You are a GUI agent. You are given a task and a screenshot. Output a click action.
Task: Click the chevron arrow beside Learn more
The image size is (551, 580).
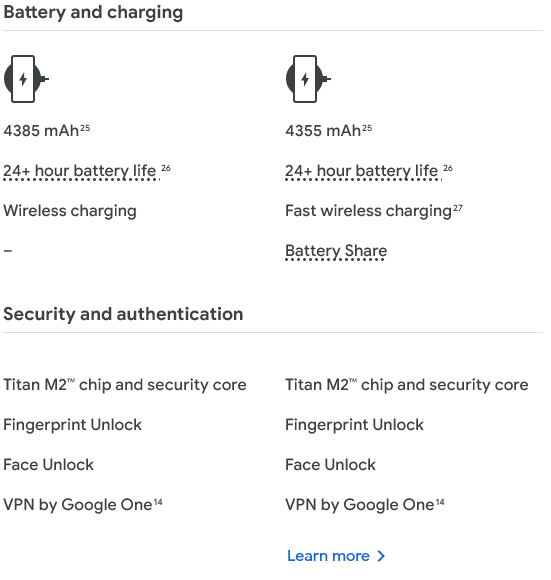[381, 556]
